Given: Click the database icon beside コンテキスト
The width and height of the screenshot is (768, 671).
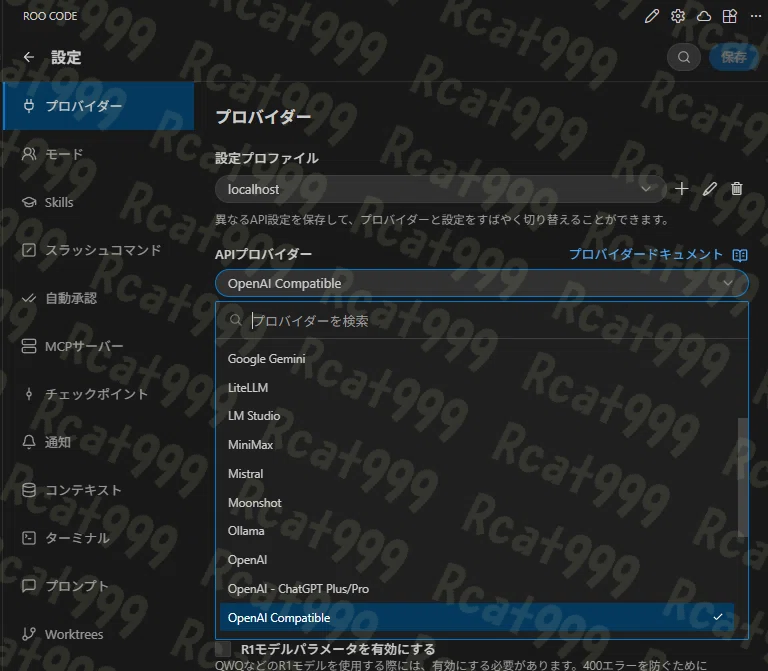Looking at the screenshot, I should tap(29, 490).
